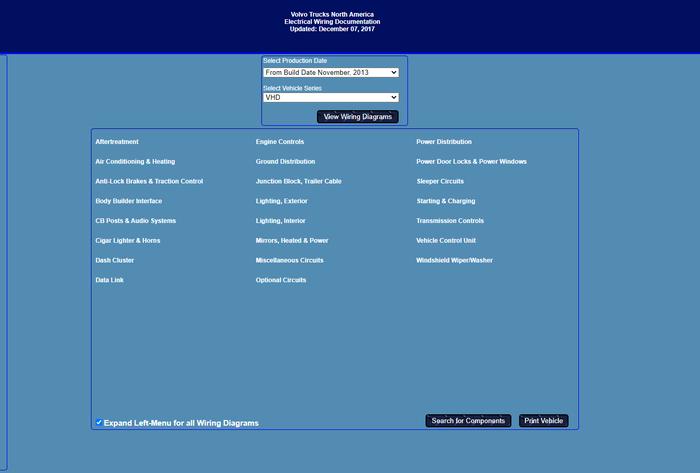This screenshot has width=700, height=473.
Task: Toggle Expand Left-Menu for all Wiring Diagrams
Action: [99, 422]
